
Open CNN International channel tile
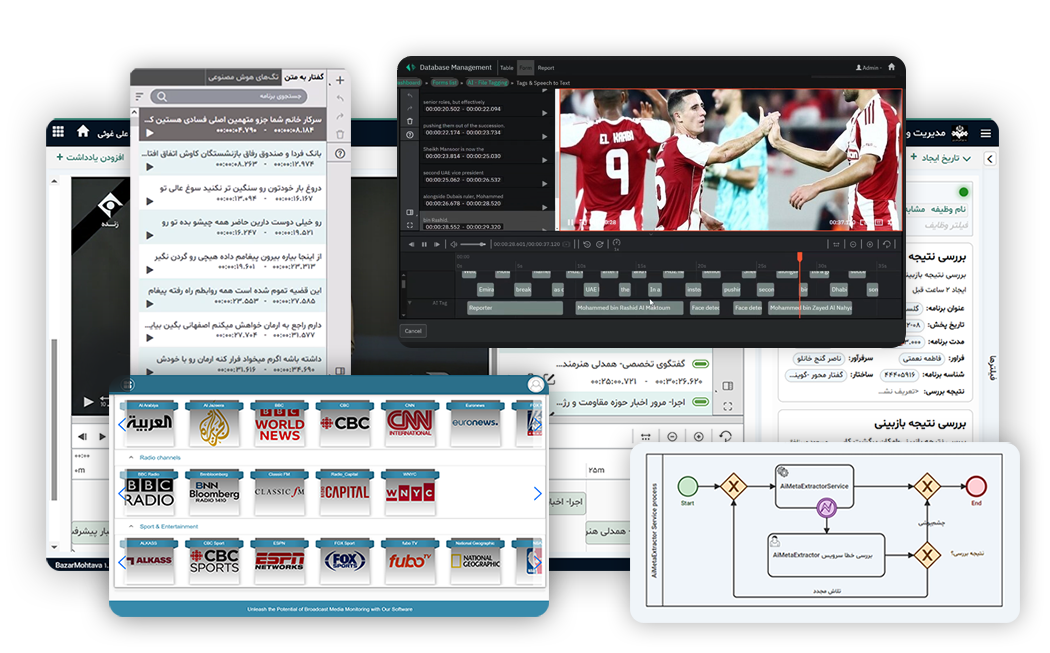410,423
